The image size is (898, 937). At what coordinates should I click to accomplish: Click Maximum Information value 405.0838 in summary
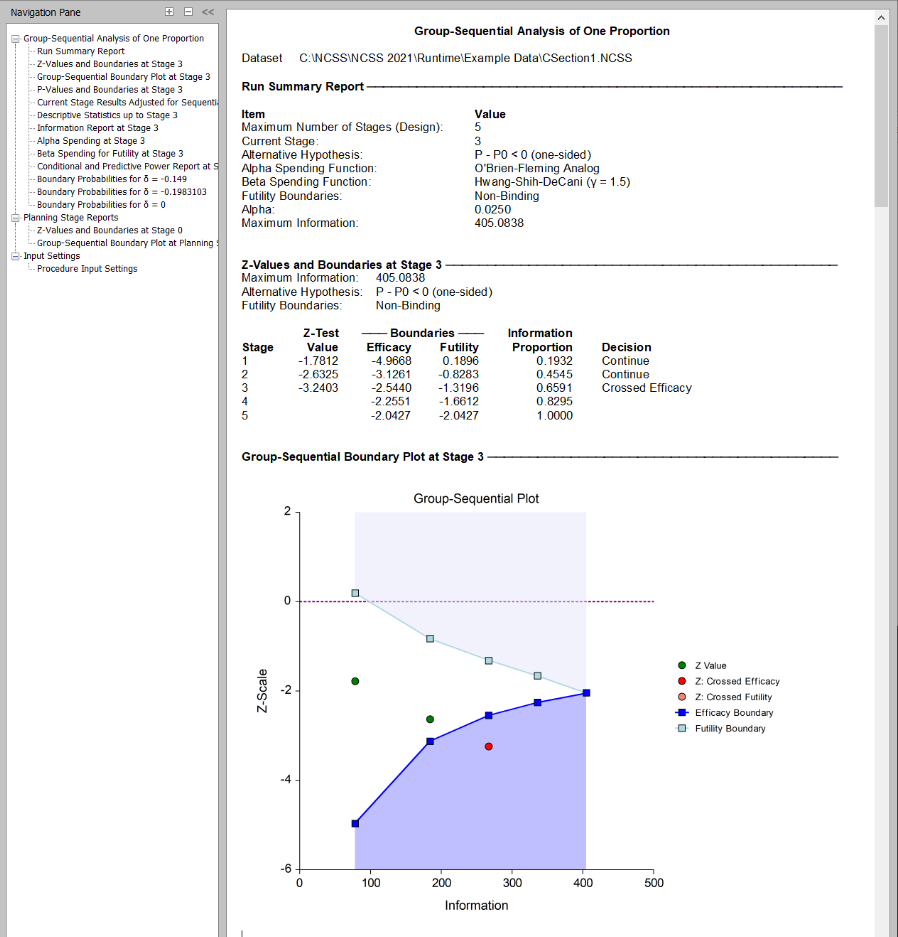(x=499, y=223)
